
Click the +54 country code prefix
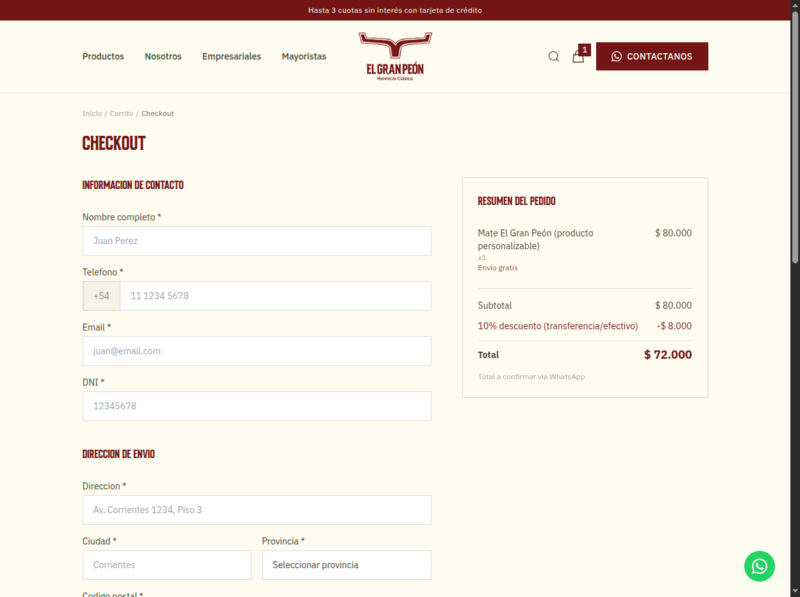[101, 296]
